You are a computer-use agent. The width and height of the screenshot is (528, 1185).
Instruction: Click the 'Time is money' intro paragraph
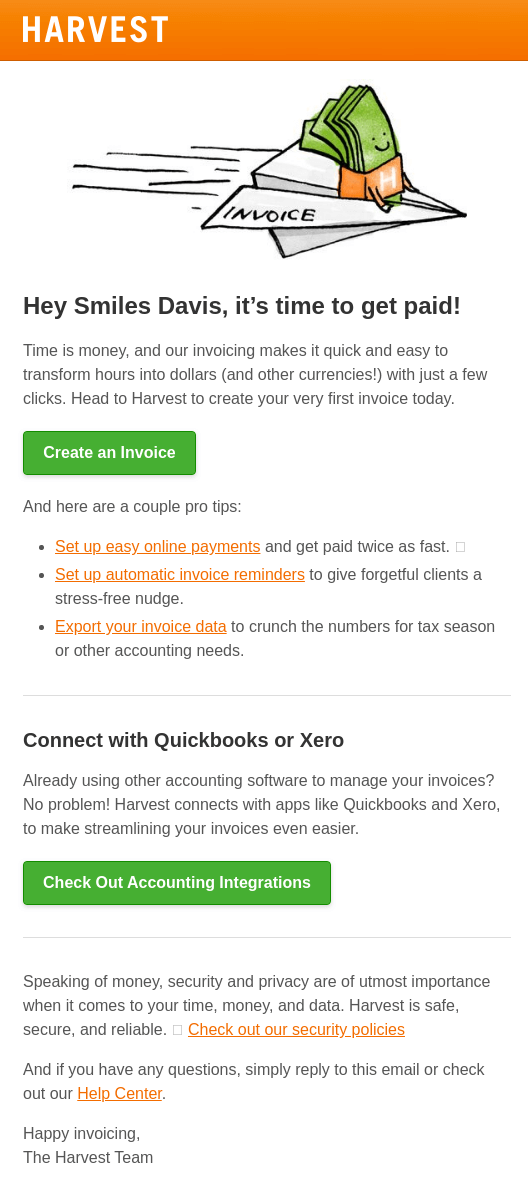point(255,374)
